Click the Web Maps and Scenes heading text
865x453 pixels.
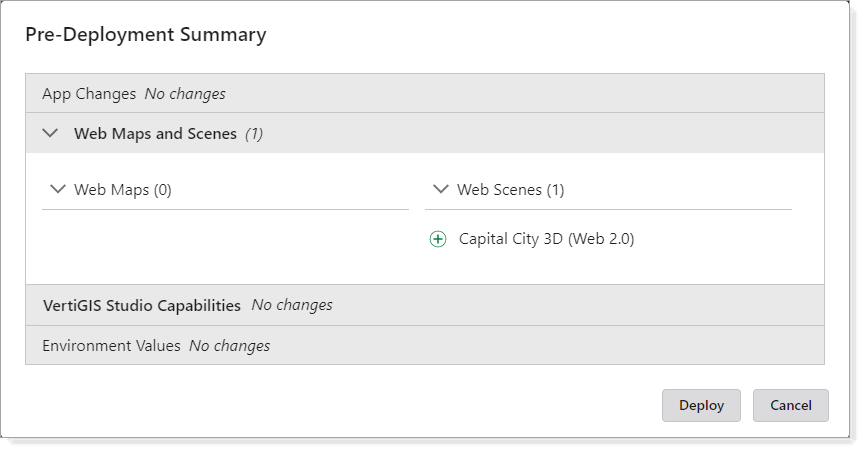(x=155, y=133)
